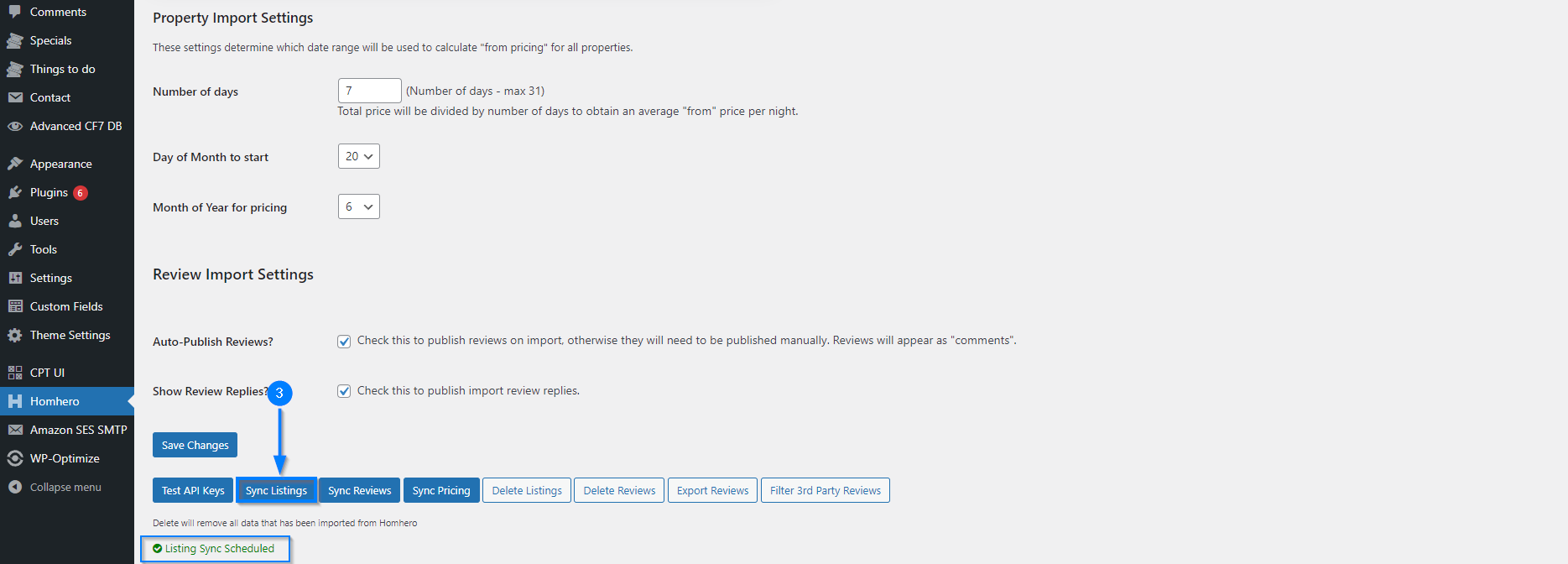Open the Day of Month to start dropdown
This screenshot has width=1568, height=564.
click(x=359, y=156)
